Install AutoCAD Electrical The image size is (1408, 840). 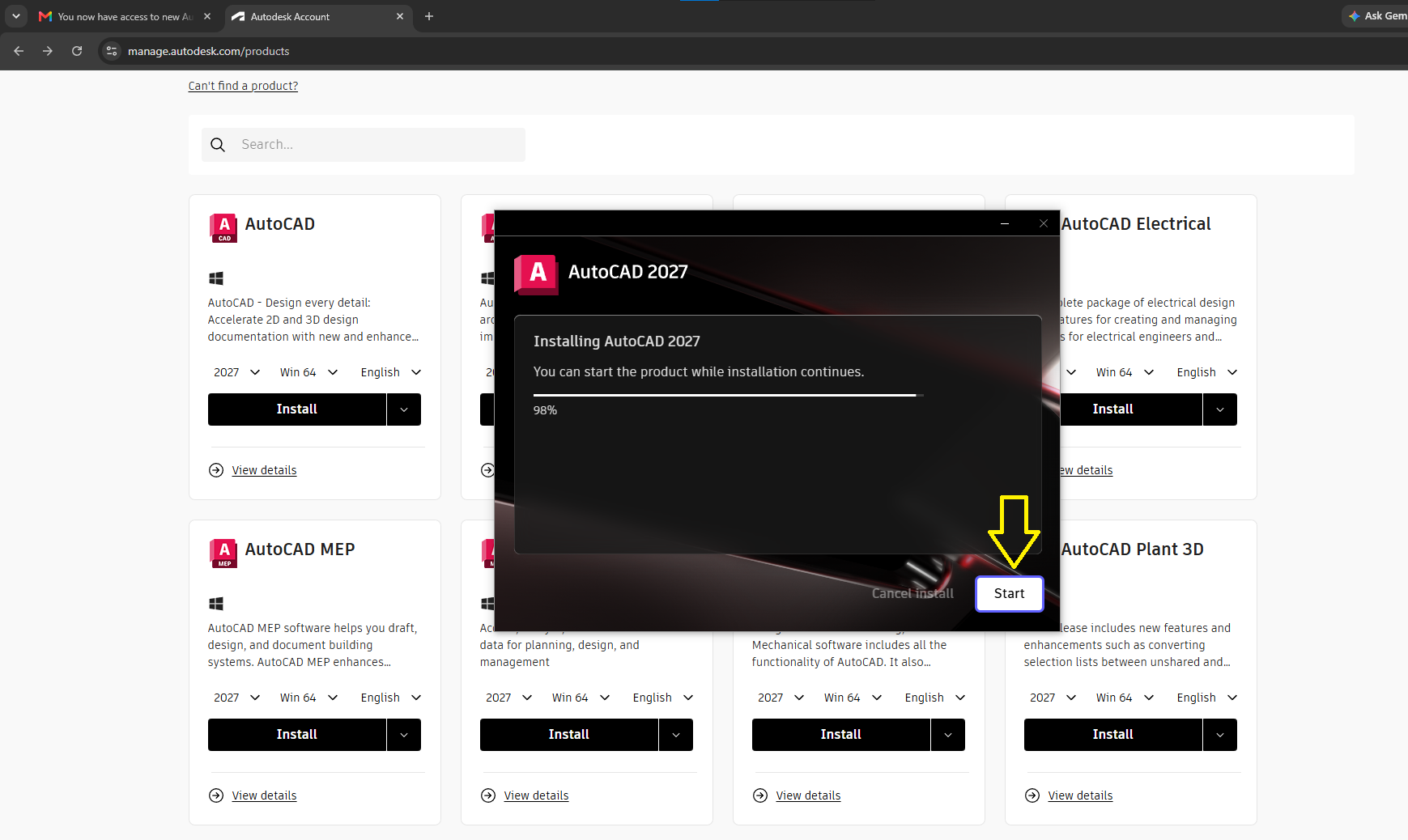(1131, 409)
